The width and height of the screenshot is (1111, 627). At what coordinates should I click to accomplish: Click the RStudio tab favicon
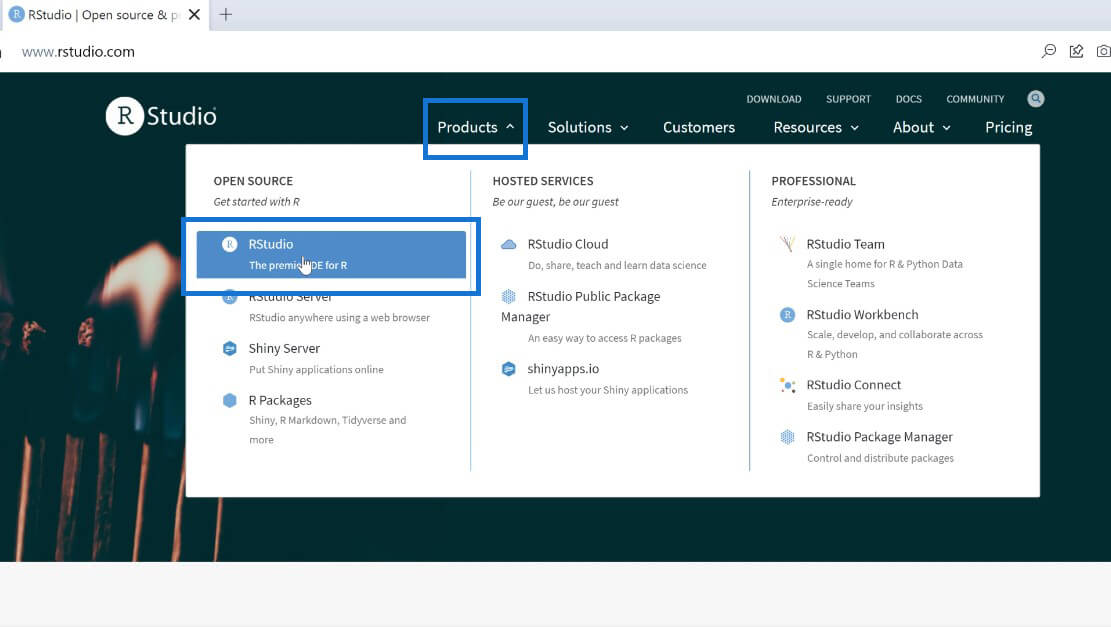(x=16, y=15)
